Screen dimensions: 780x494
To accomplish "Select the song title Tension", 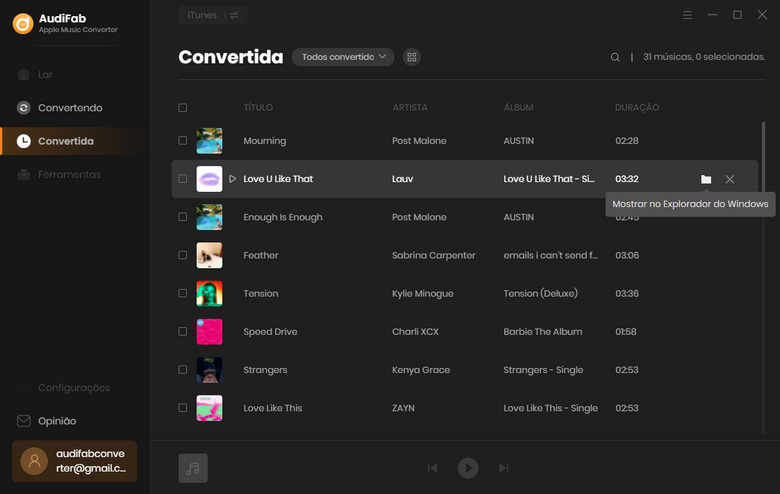I will coord(261,294).
